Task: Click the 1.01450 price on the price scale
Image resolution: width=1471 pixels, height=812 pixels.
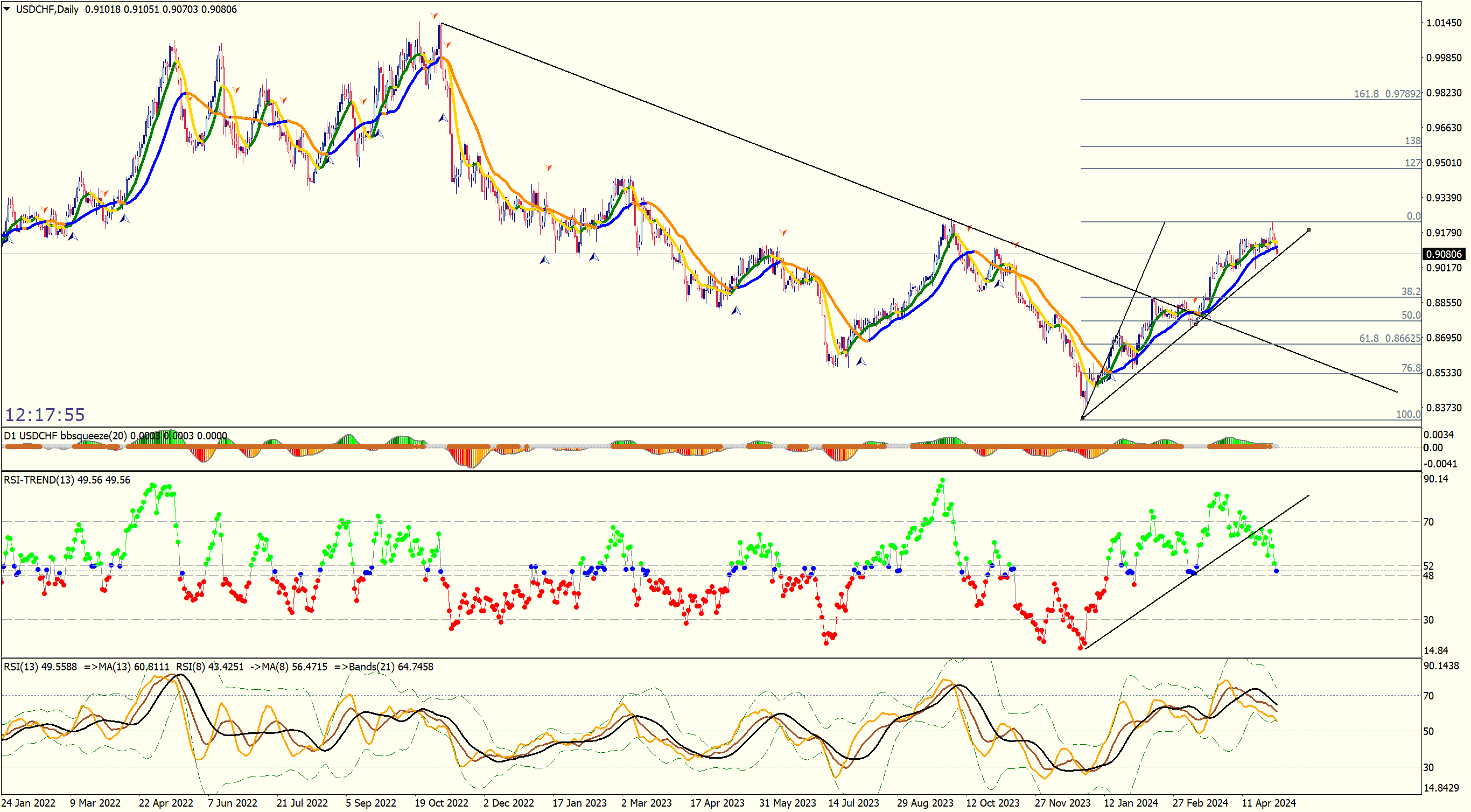Action: click(x=1444, y=23)
